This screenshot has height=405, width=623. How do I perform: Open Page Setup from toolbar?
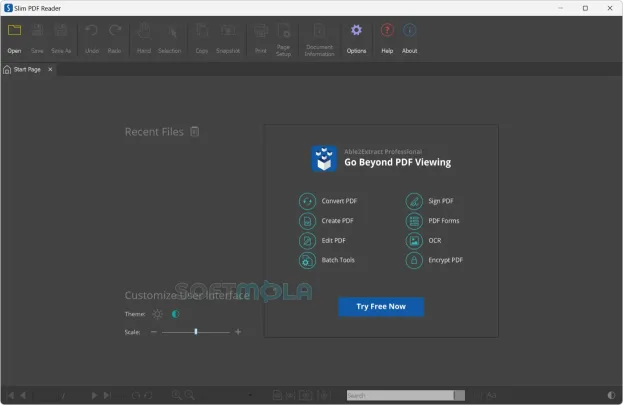(284, 31)
